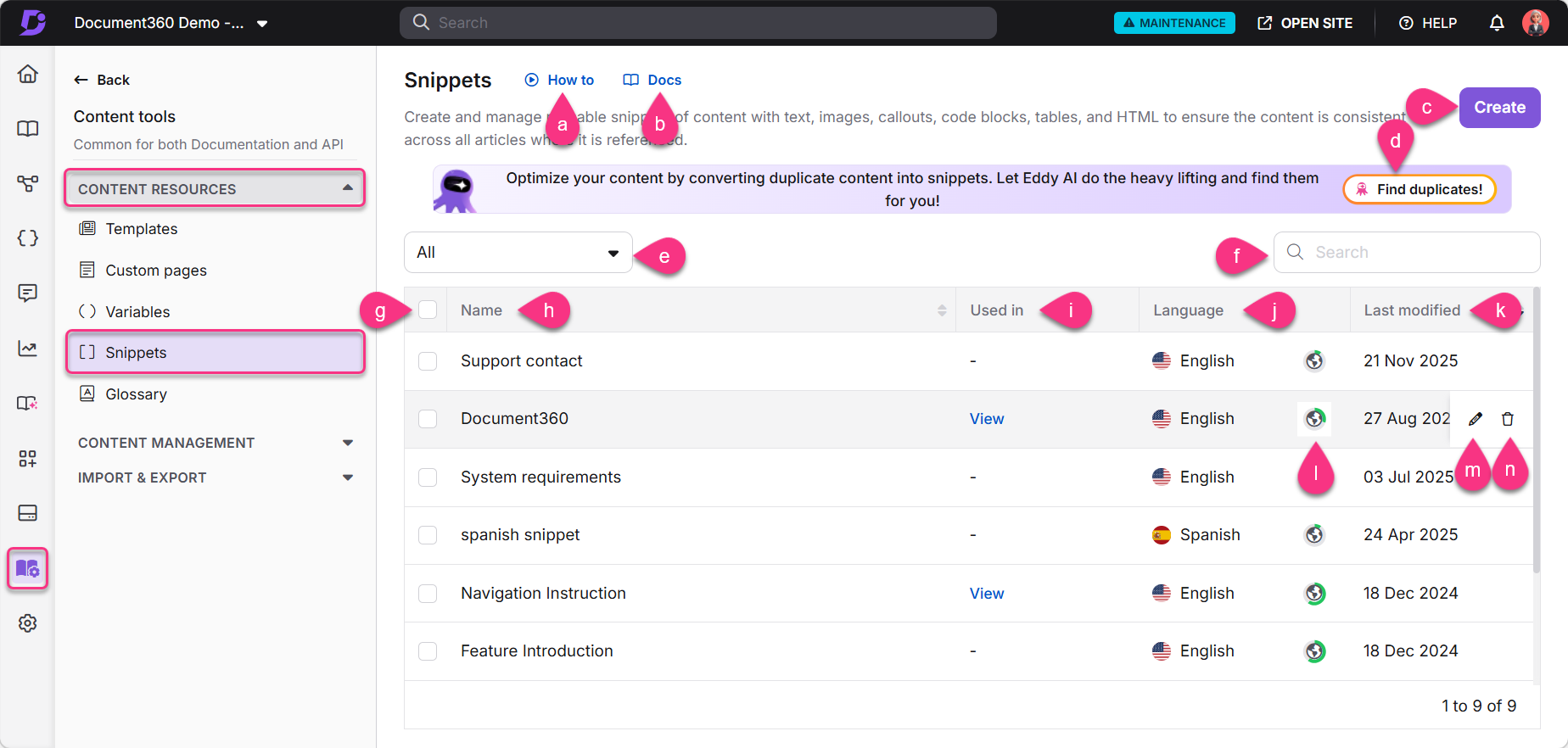Open the Settings gear icon in sidebar
This screenshot has height=748, width=1568.
(x=28, y=623)
